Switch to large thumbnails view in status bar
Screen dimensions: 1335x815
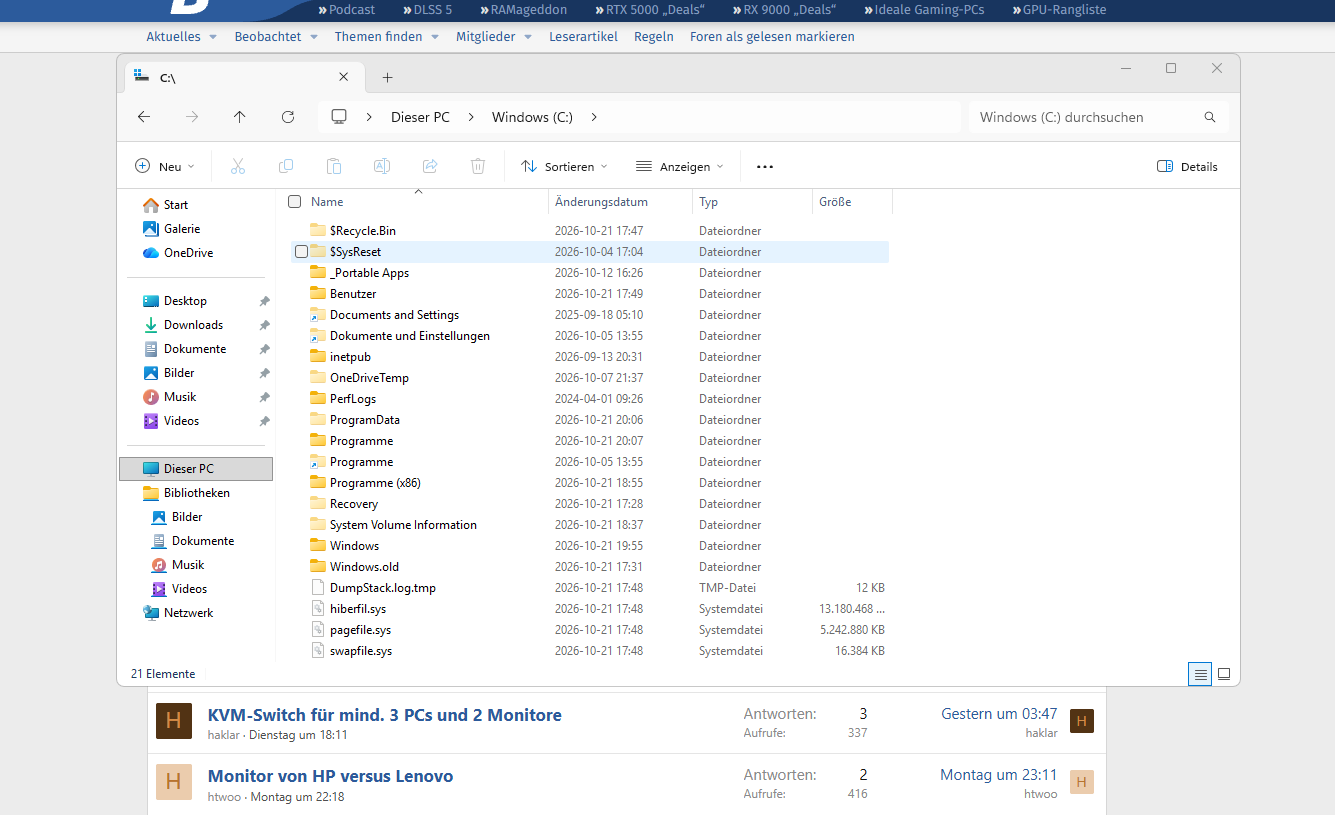pyautogui.click(x=1224, y=674)
